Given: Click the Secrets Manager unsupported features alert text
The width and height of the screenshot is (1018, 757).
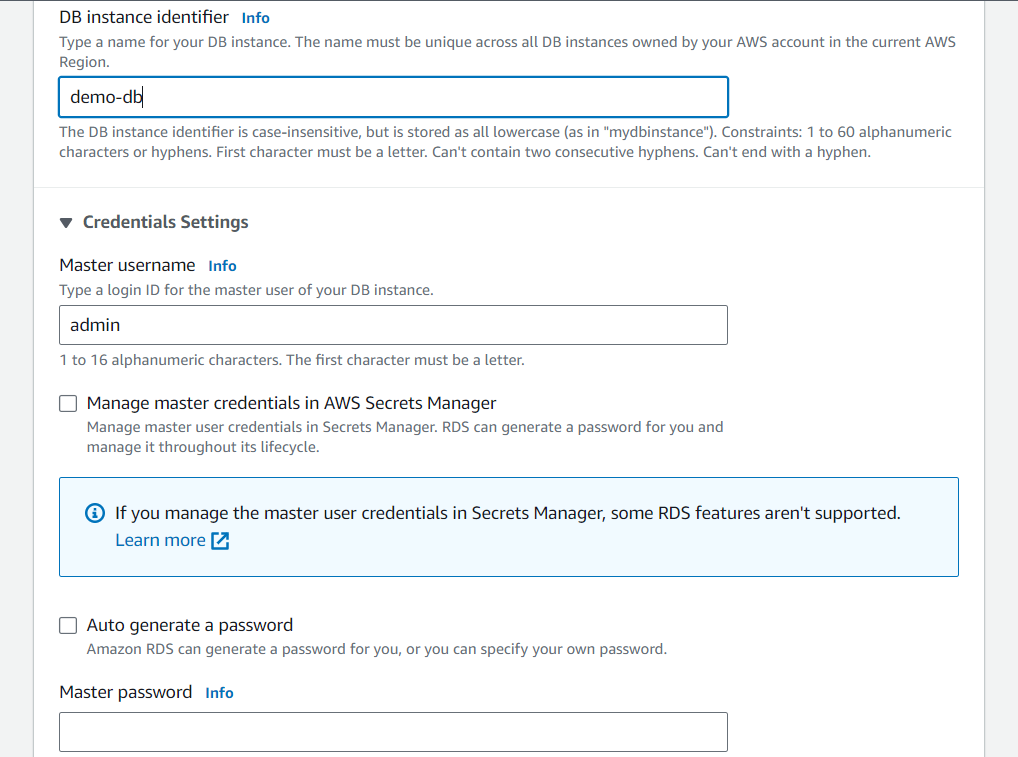Looking at the screenshot, I should click(508, 513).
